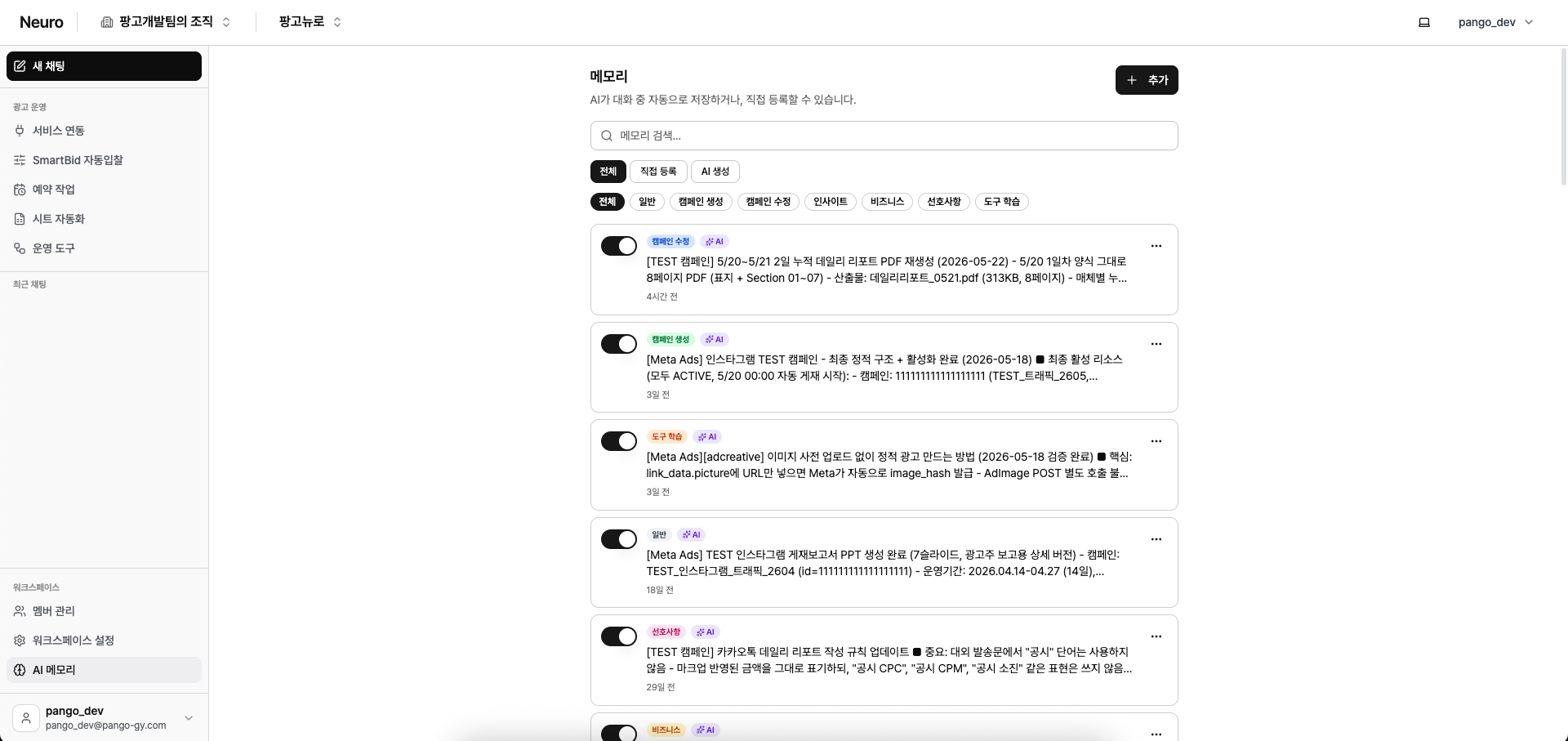This screenshot has height=741, width=1568.
Task: Open 운영 도구 tools icon
Action: 20,248
